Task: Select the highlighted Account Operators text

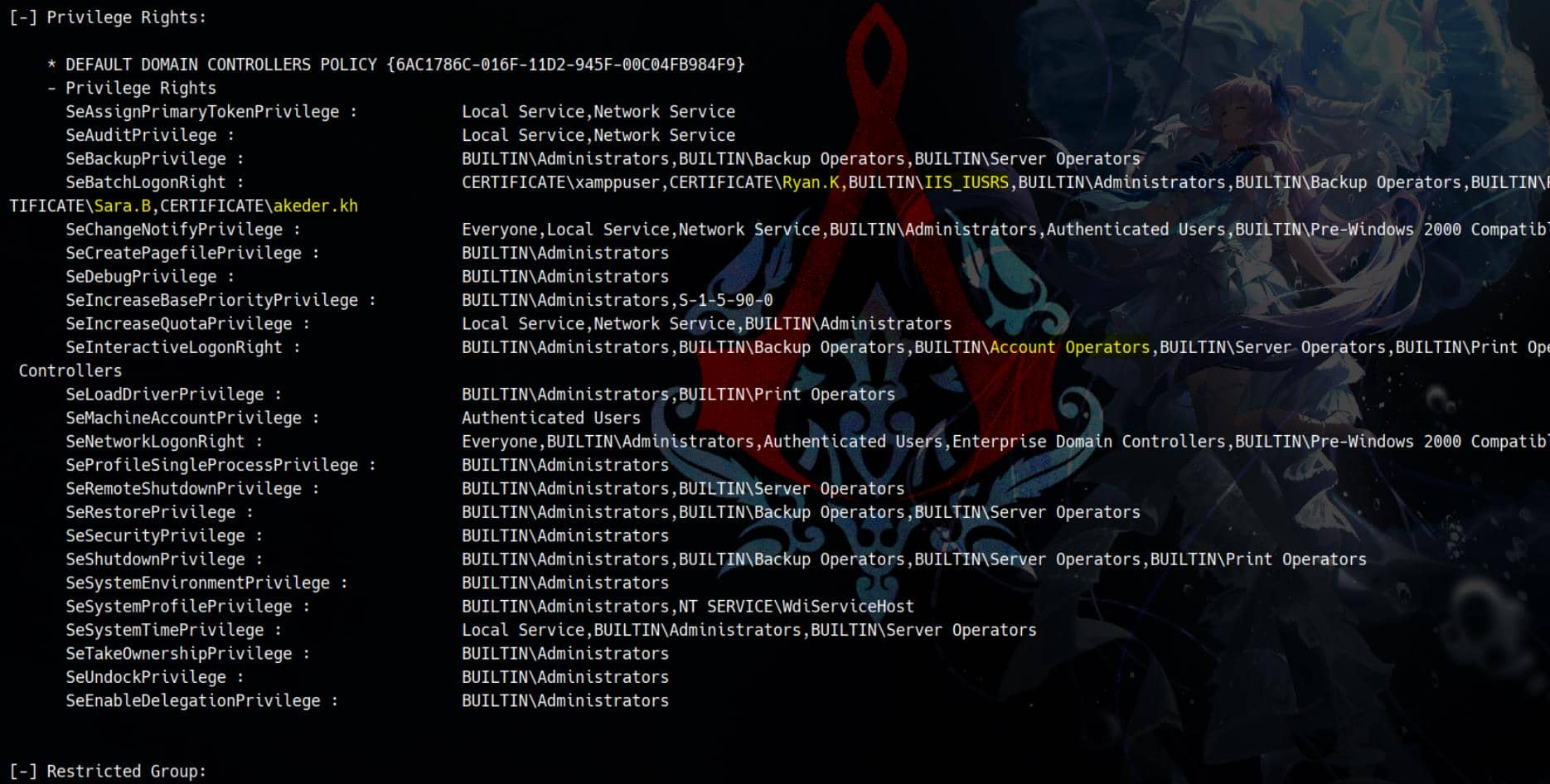Action: [1070, 347]
